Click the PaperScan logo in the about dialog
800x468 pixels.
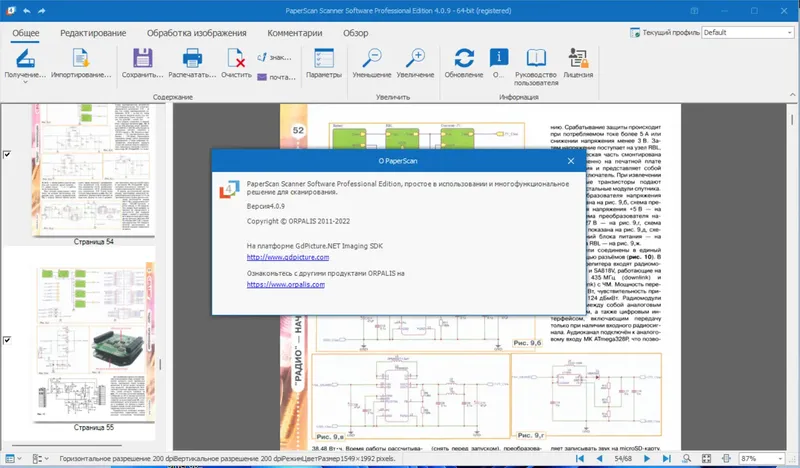coord(230,189)
